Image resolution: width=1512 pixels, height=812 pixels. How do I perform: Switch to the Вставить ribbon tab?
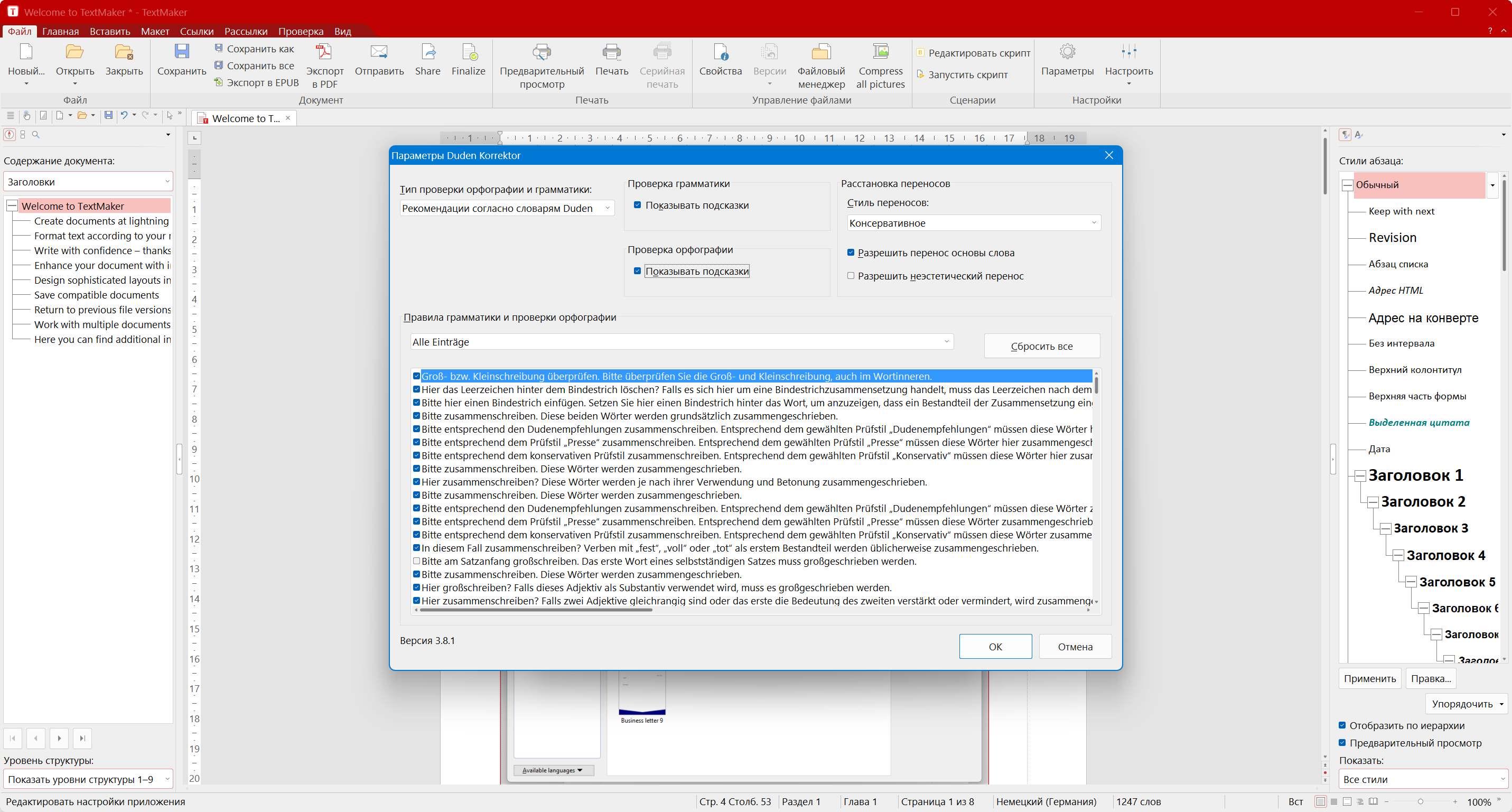point(110,31)
